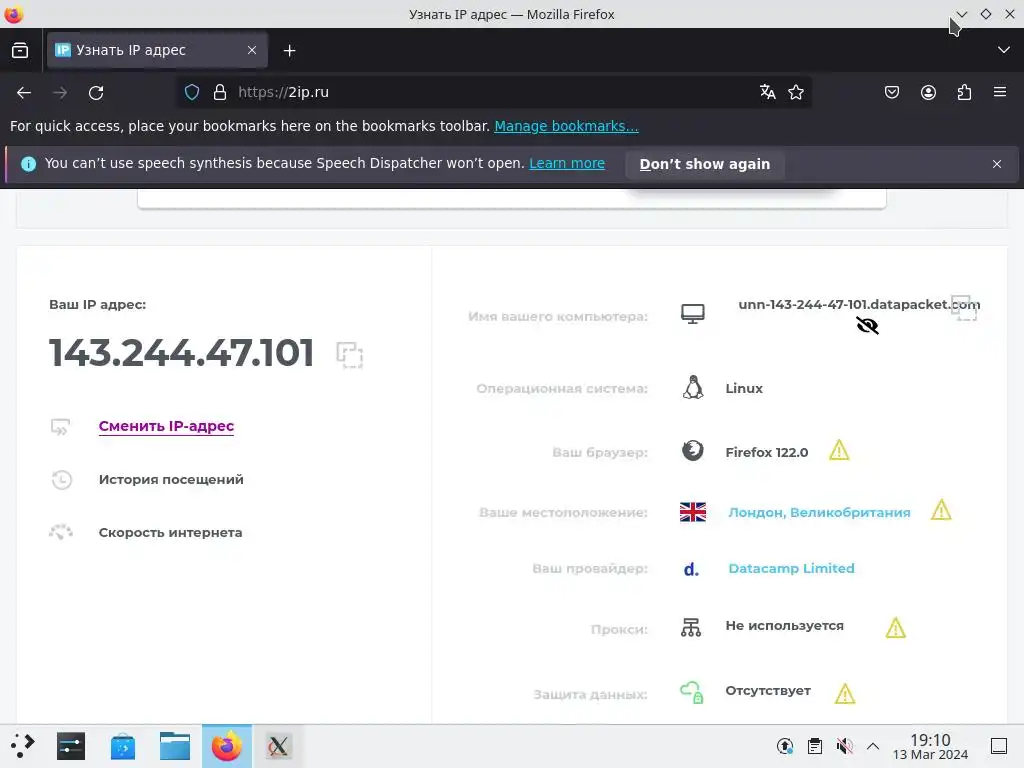Open Learn more about speech synthesis
1024x768 pixels.
567,163
